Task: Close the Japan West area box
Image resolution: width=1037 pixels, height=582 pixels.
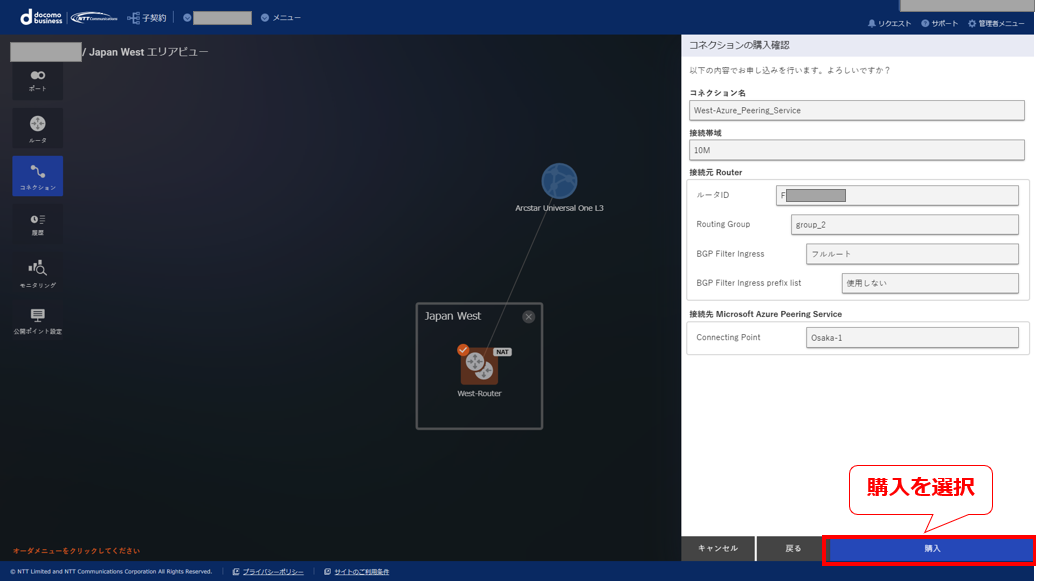Action: (x=528, y=317)
